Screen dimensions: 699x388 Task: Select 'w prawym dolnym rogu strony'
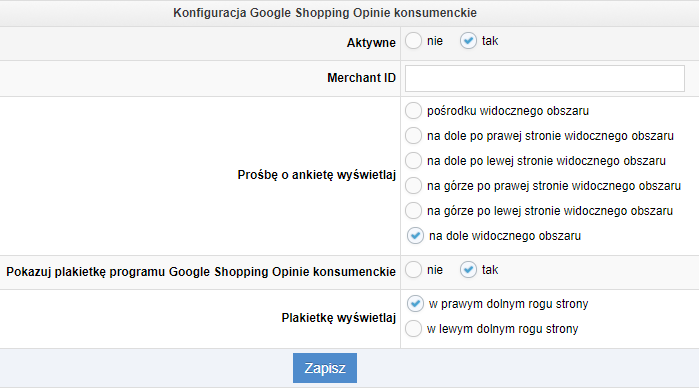[x=415, y=304]
